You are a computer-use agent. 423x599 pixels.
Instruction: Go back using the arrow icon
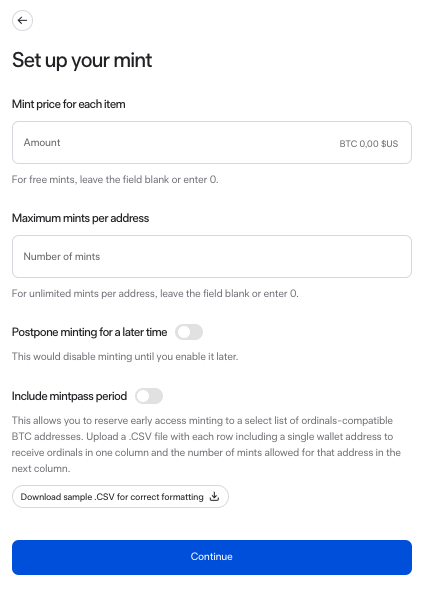22,20
